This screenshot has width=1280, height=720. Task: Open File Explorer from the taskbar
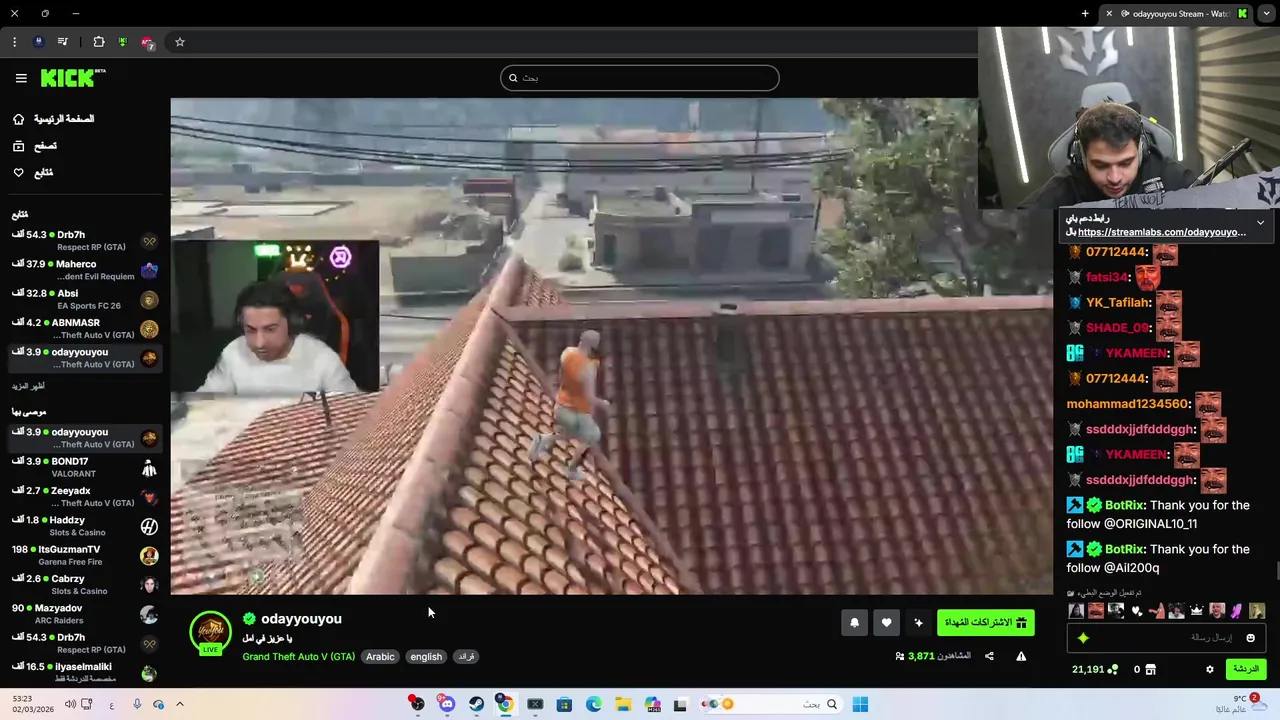pyautogui.click(x=623, y=704)
